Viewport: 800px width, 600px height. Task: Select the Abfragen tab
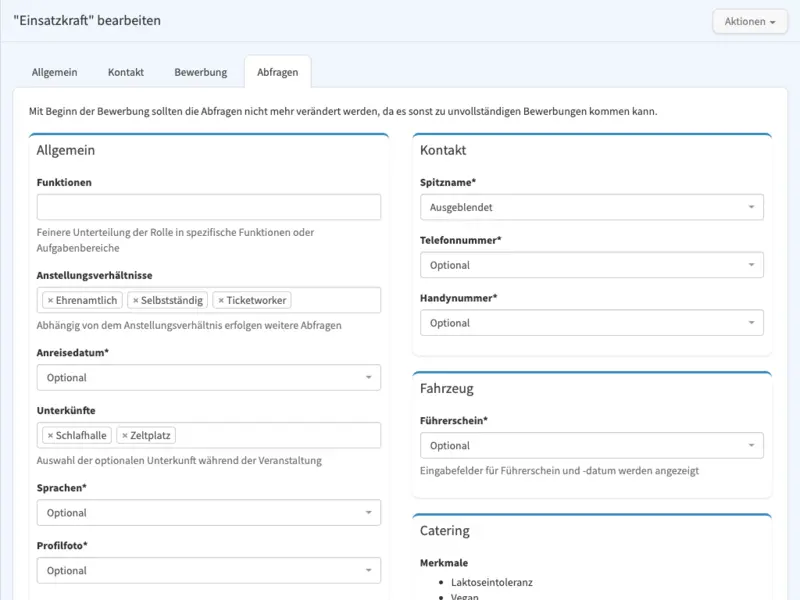pos(278,72)
